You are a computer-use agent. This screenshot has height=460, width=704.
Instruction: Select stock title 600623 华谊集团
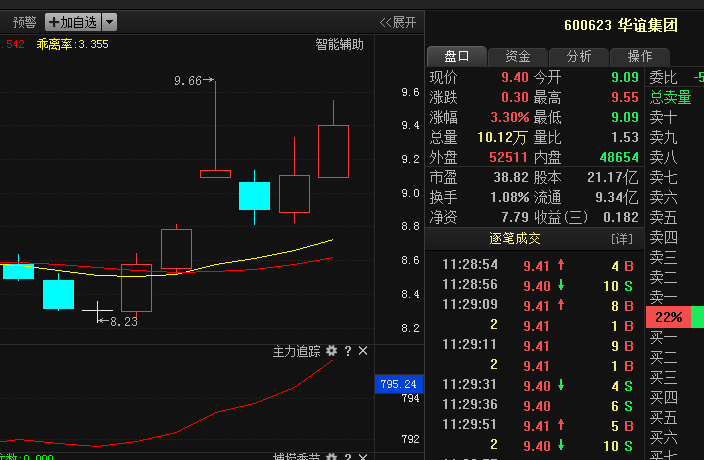point(620,25)
